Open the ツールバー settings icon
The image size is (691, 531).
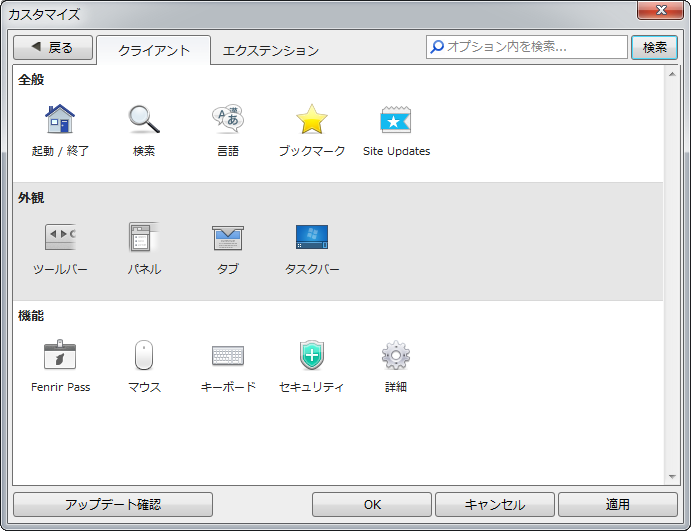coord(60,237)
